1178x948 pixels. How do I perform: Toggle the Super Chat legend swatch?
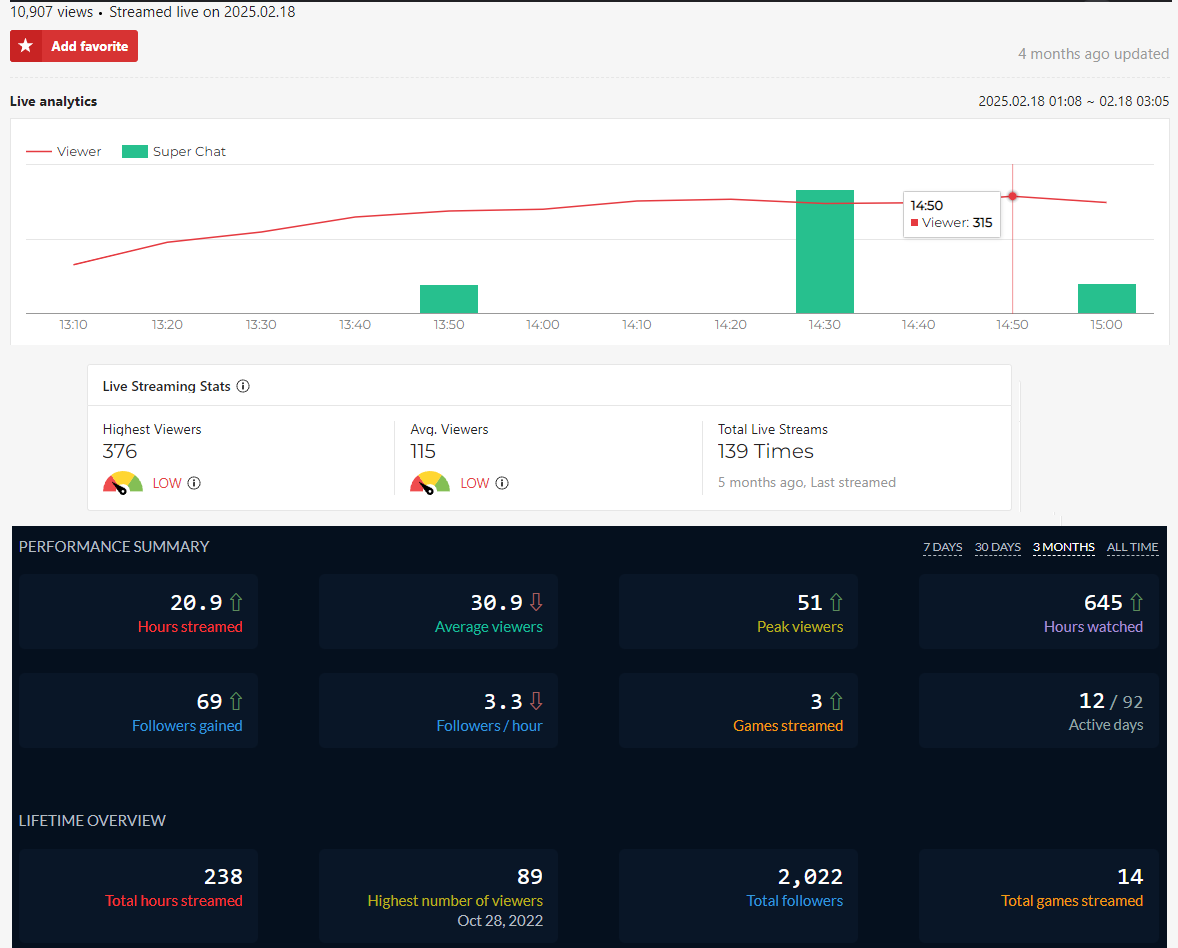(x=135, y=152)
